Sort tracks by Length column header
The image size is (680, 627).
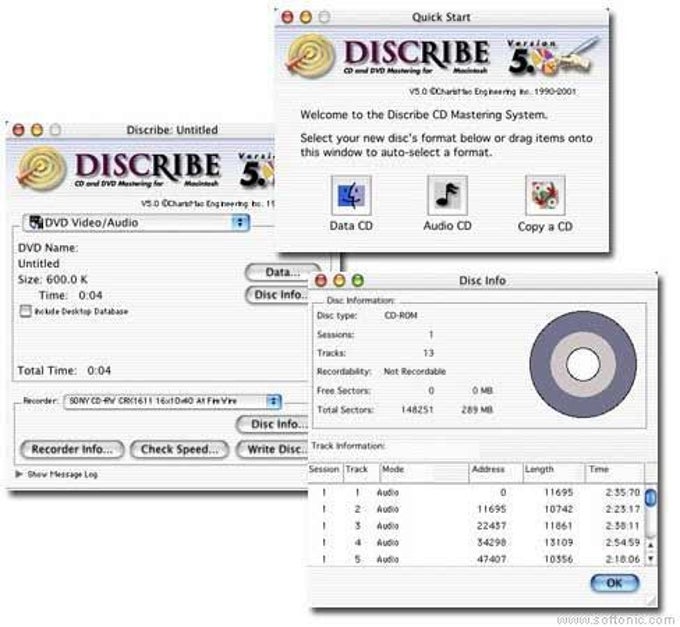coord(554,472)
